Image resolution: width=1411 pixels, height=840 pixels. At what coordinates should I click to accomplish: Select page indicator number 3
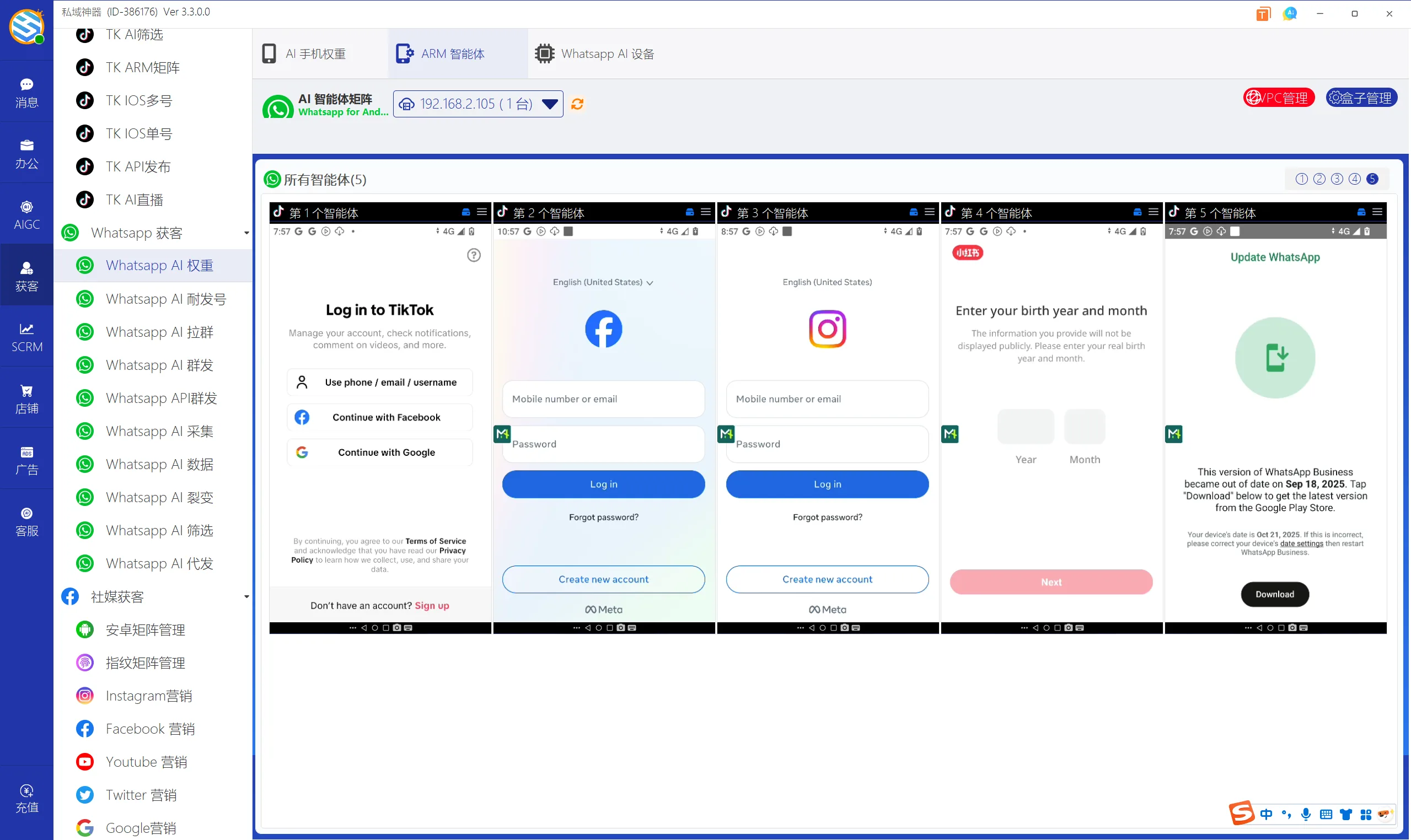coord(1337,180)
